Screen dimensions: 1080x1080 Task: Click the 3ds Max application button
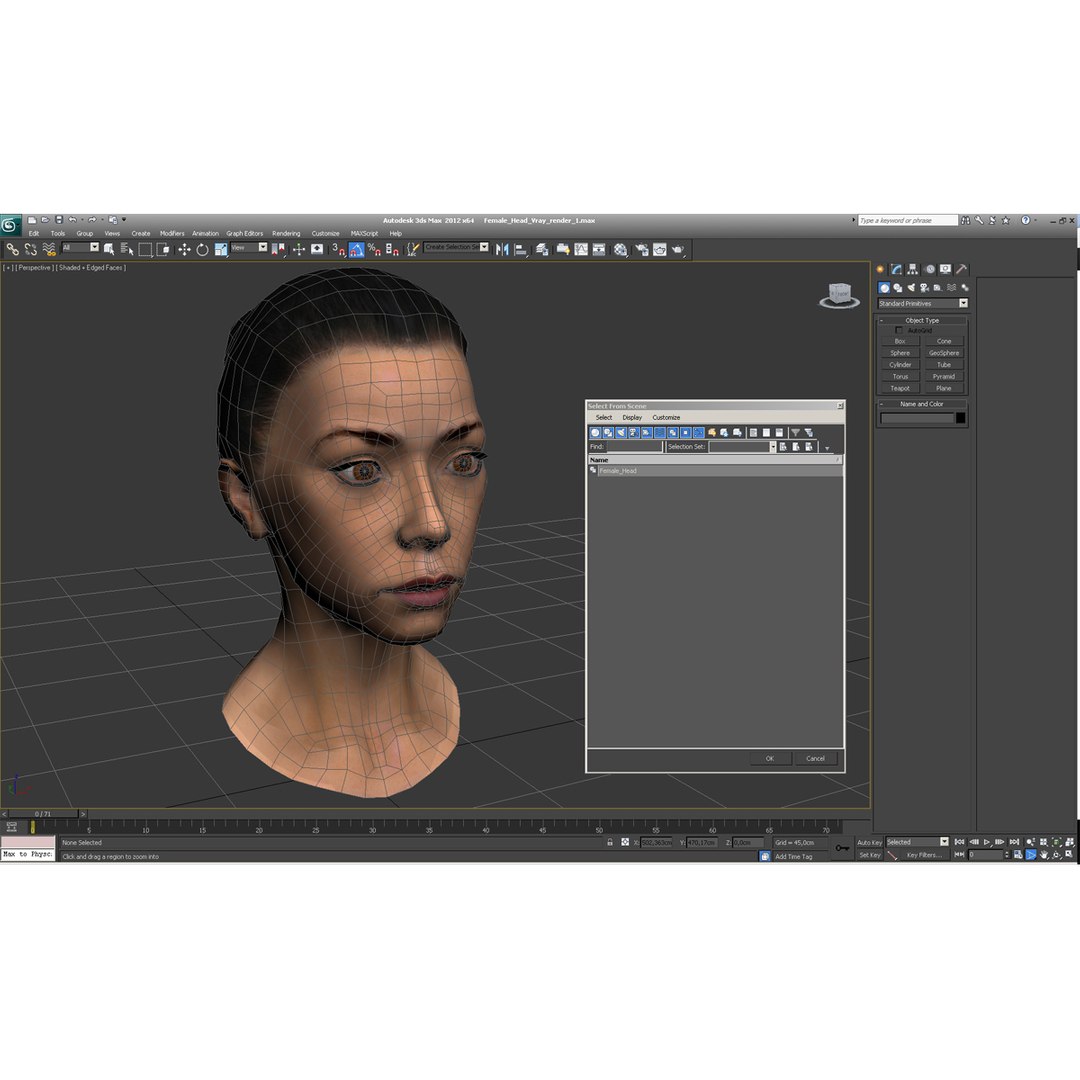10,225
